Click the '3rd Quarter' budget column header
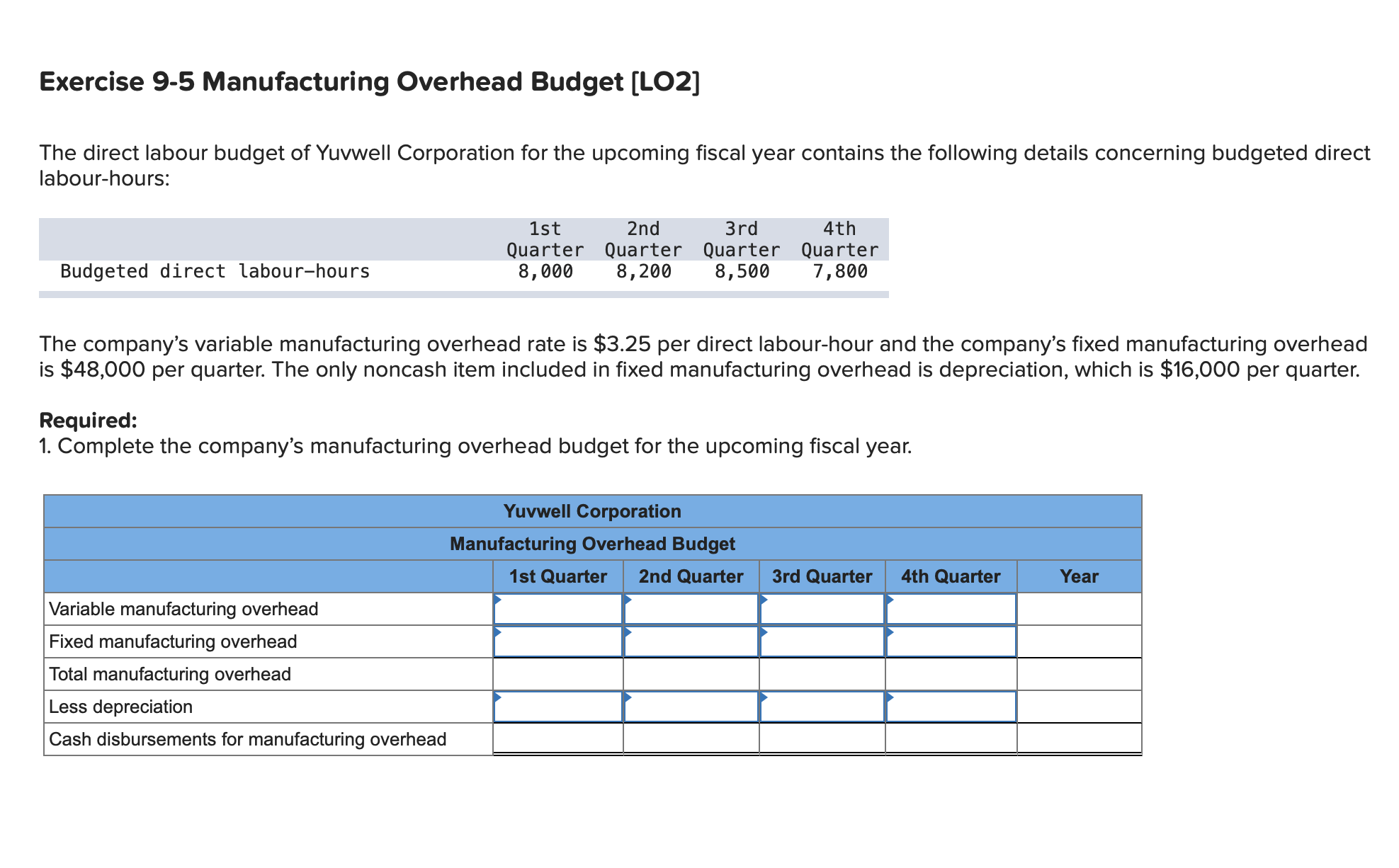Screen dimensions: 1399x868 [x=822, y=576]
